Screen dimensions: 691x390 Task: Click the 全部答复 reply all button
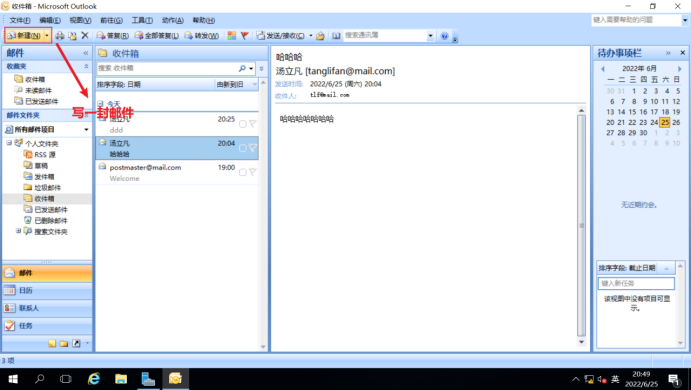pos(157,36)
